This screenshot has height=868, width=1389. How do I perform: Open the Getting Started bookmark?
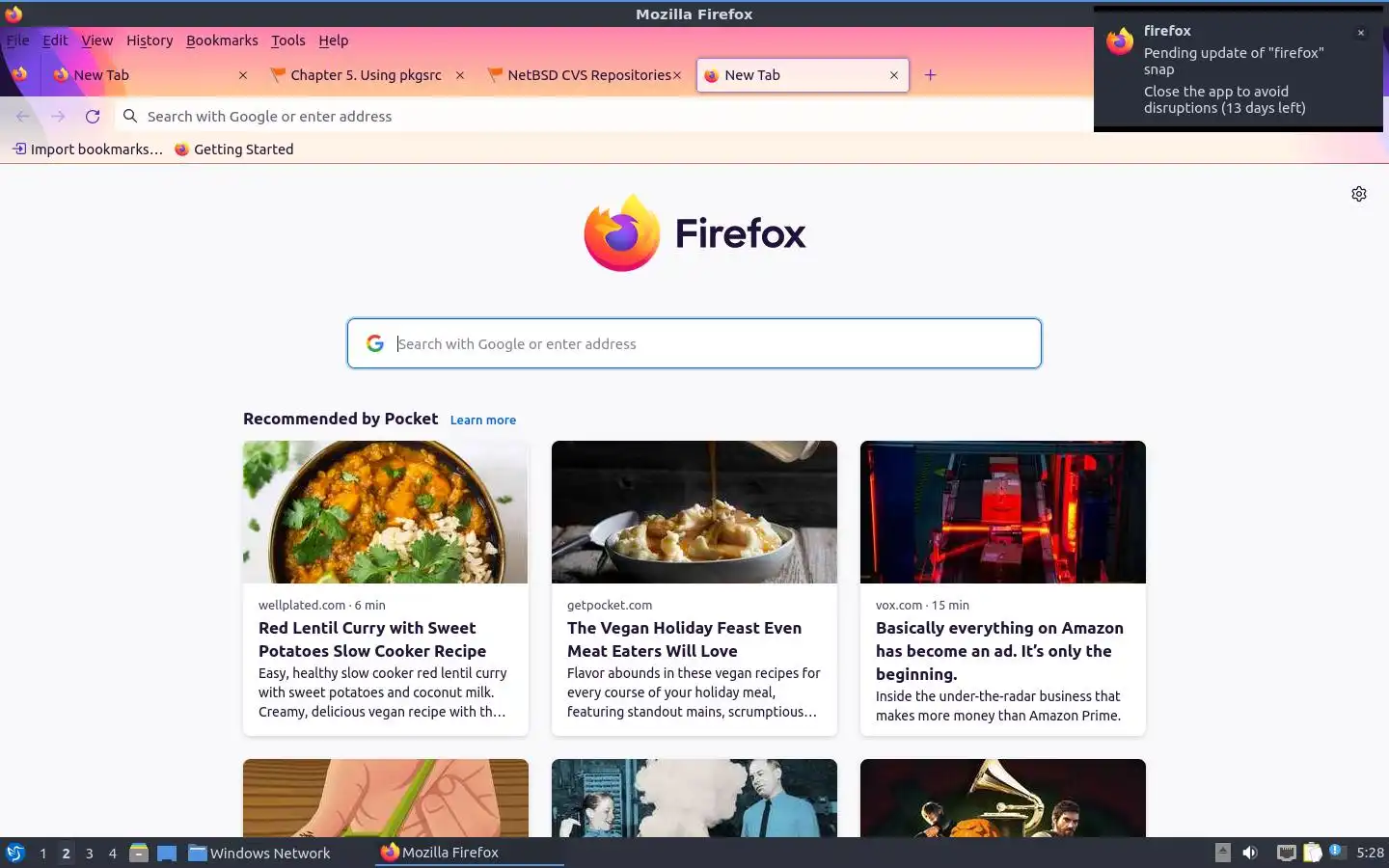233,149
